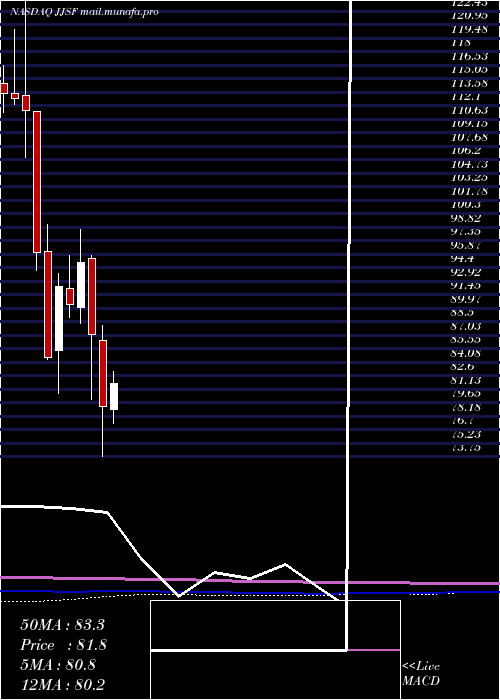Click the rightmost white candlestick

pyautogui.click(x=114, y=396)
